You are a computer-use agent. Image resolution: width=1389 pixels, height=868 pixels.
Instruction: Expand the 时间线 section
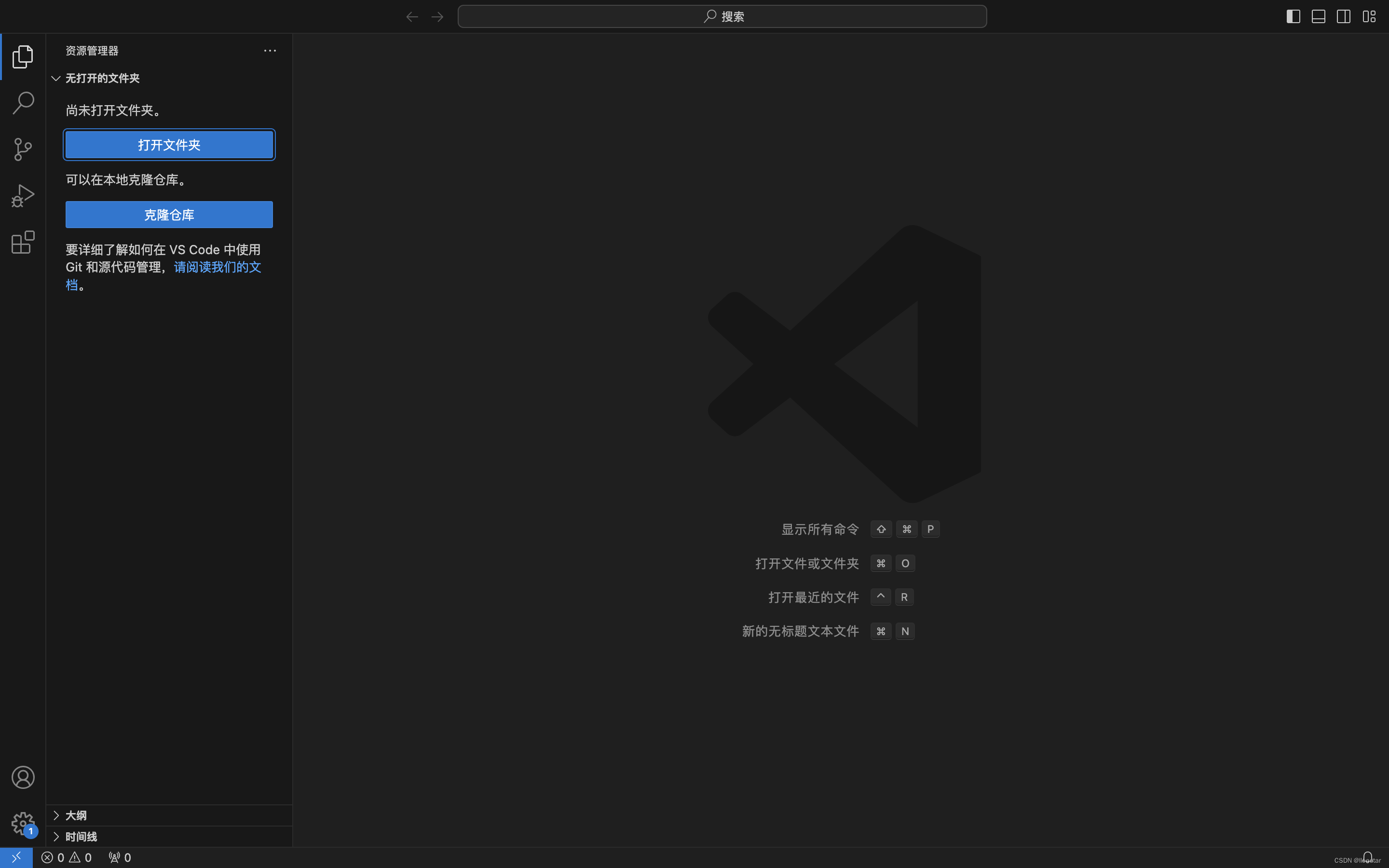tap(169, 837)
